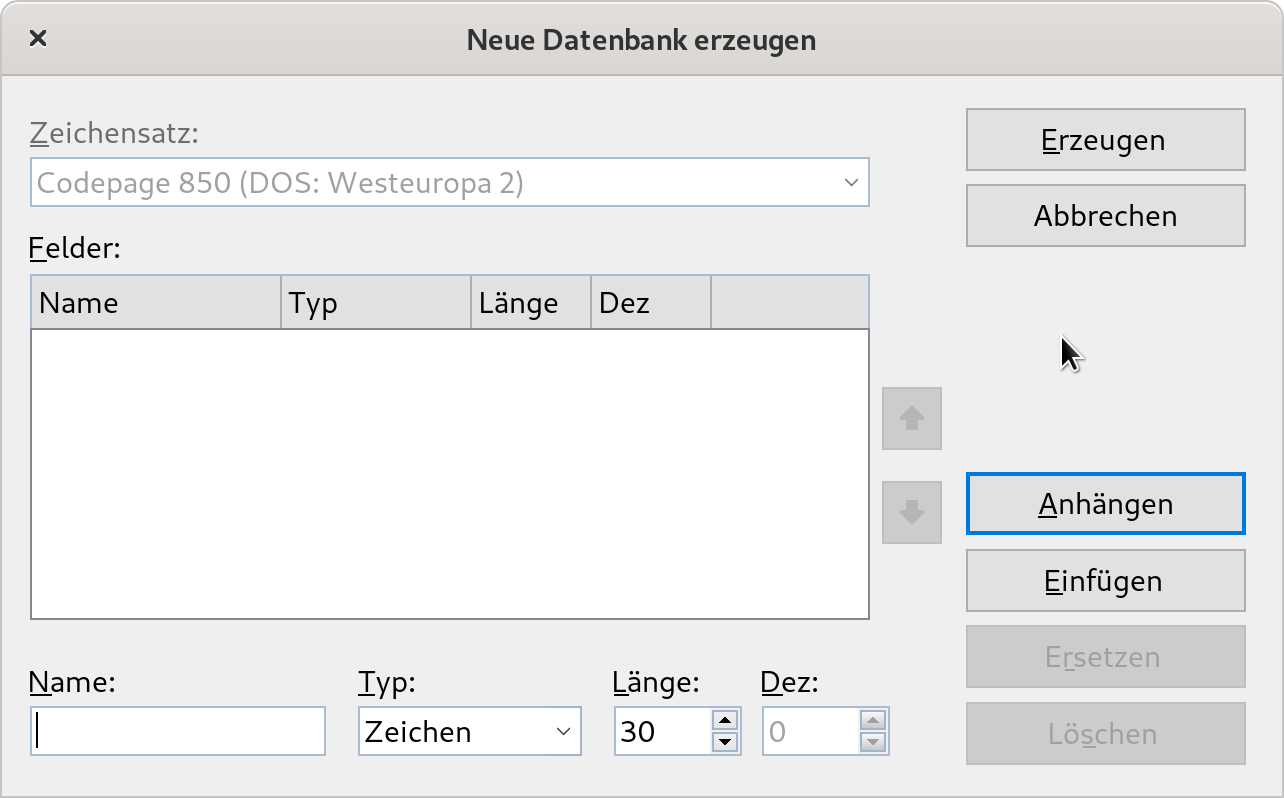The width and height of the screenshot is (1284, 798).
Task: Click the Typ column header
Action: (x=375, y=302)
